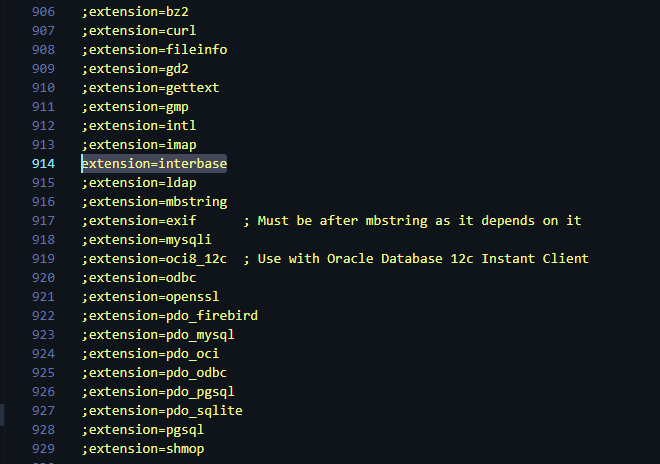Click the "Must be after mbstring" comment

pyautogui.click(x=418, y=220)
